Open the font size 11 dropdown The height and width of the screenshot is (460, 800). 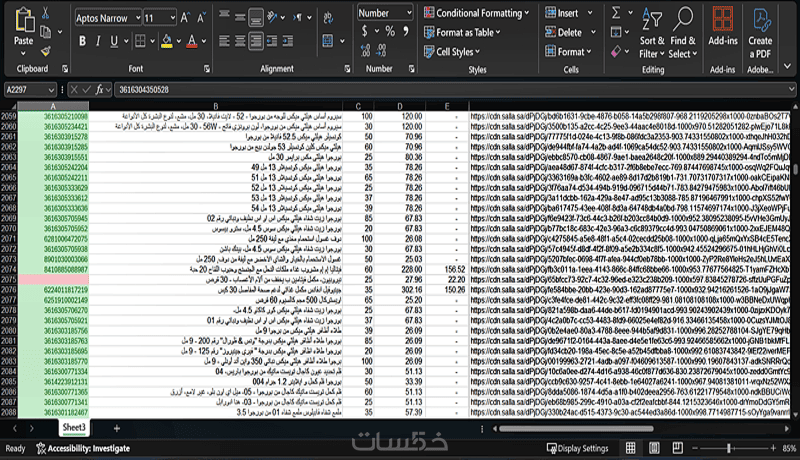172,18
